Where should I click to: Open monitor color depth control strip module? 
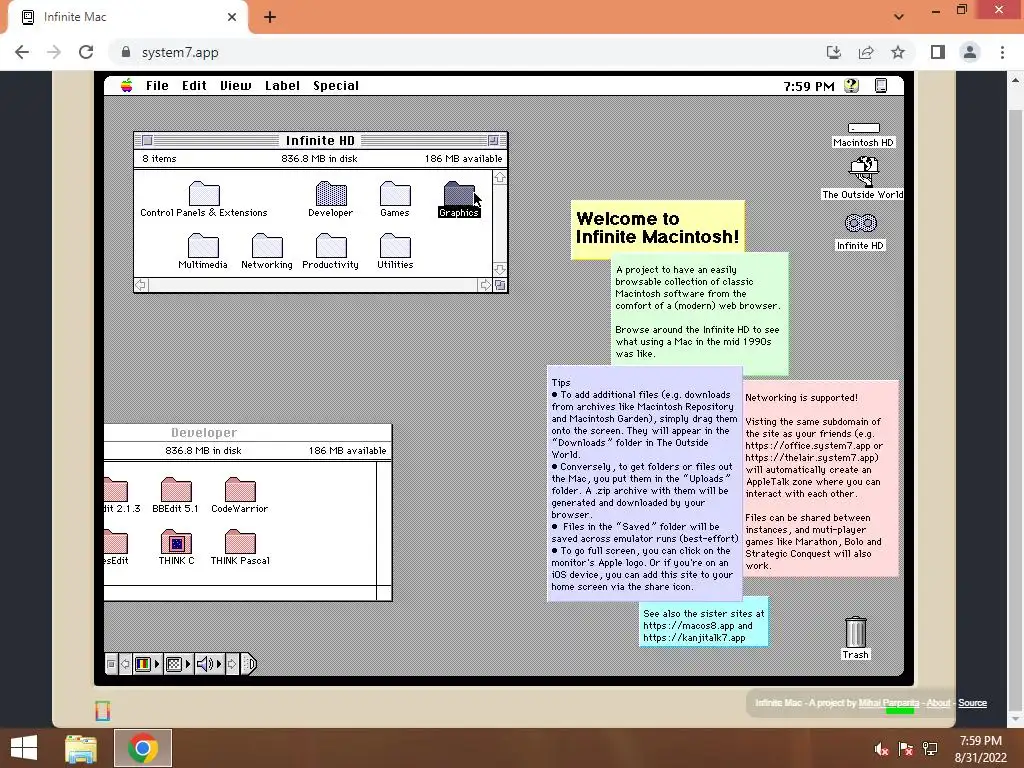pos(146,664)
